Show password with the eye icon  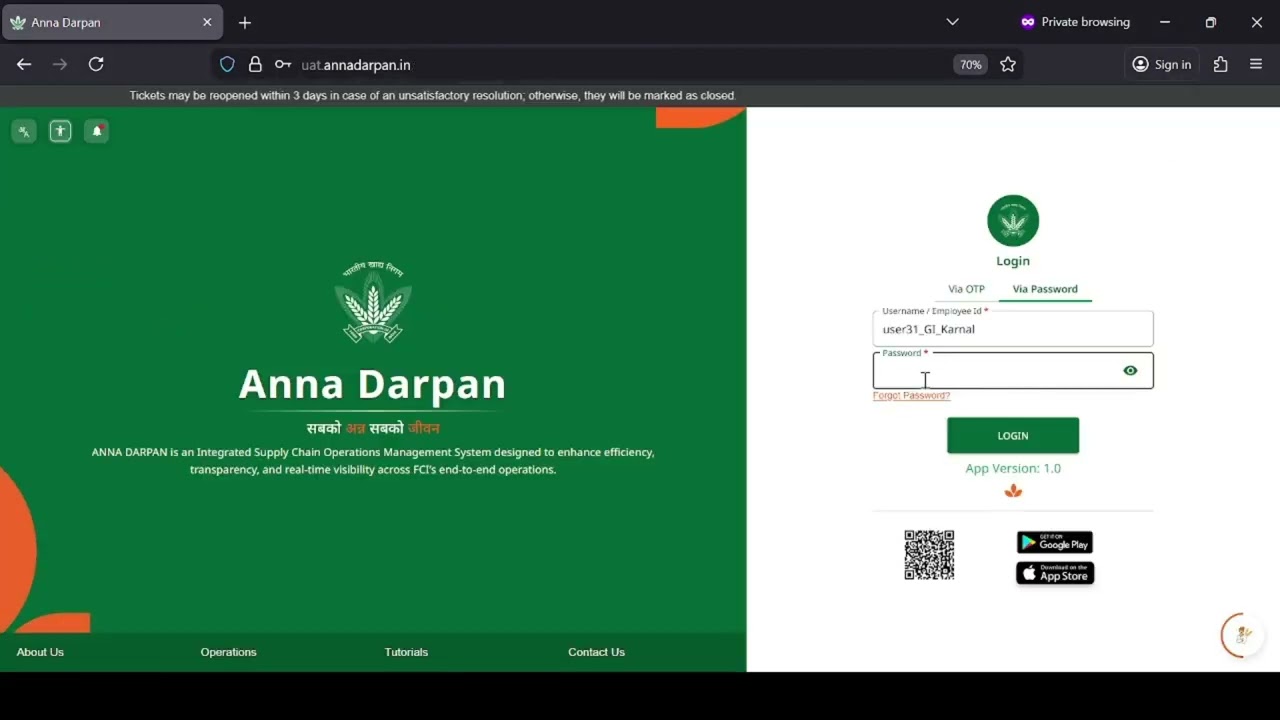click(x=1130, y=371)
